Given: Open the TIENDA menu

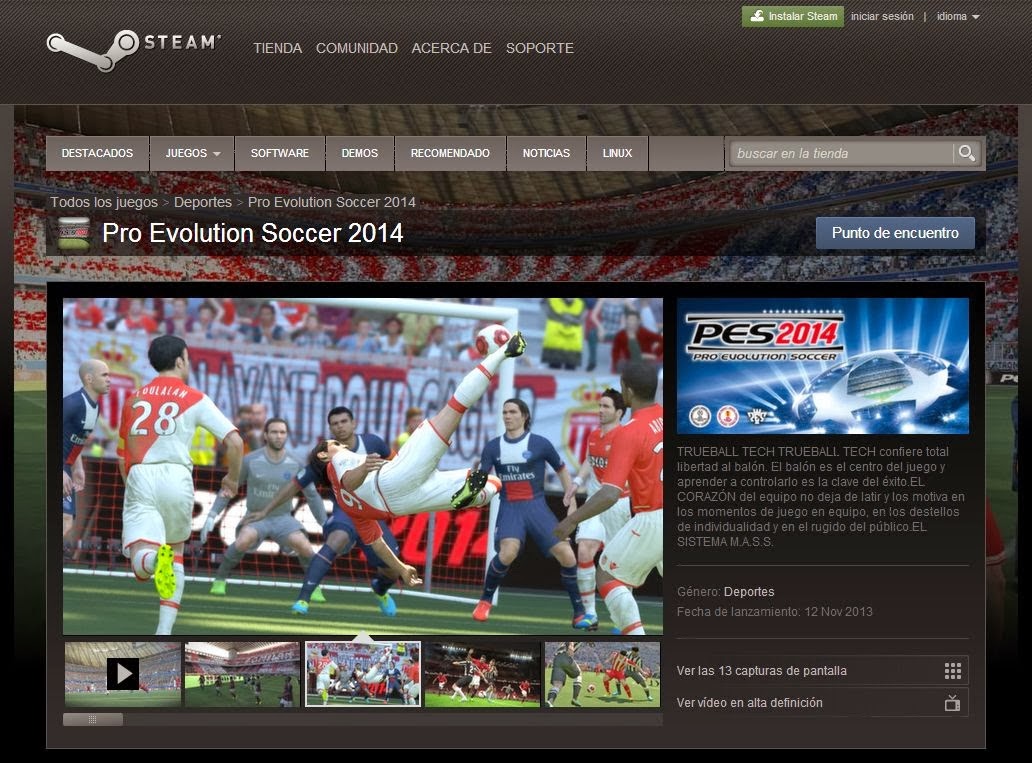Looking at the screenshot, I should pyautogui.click(x=277, y=48).
